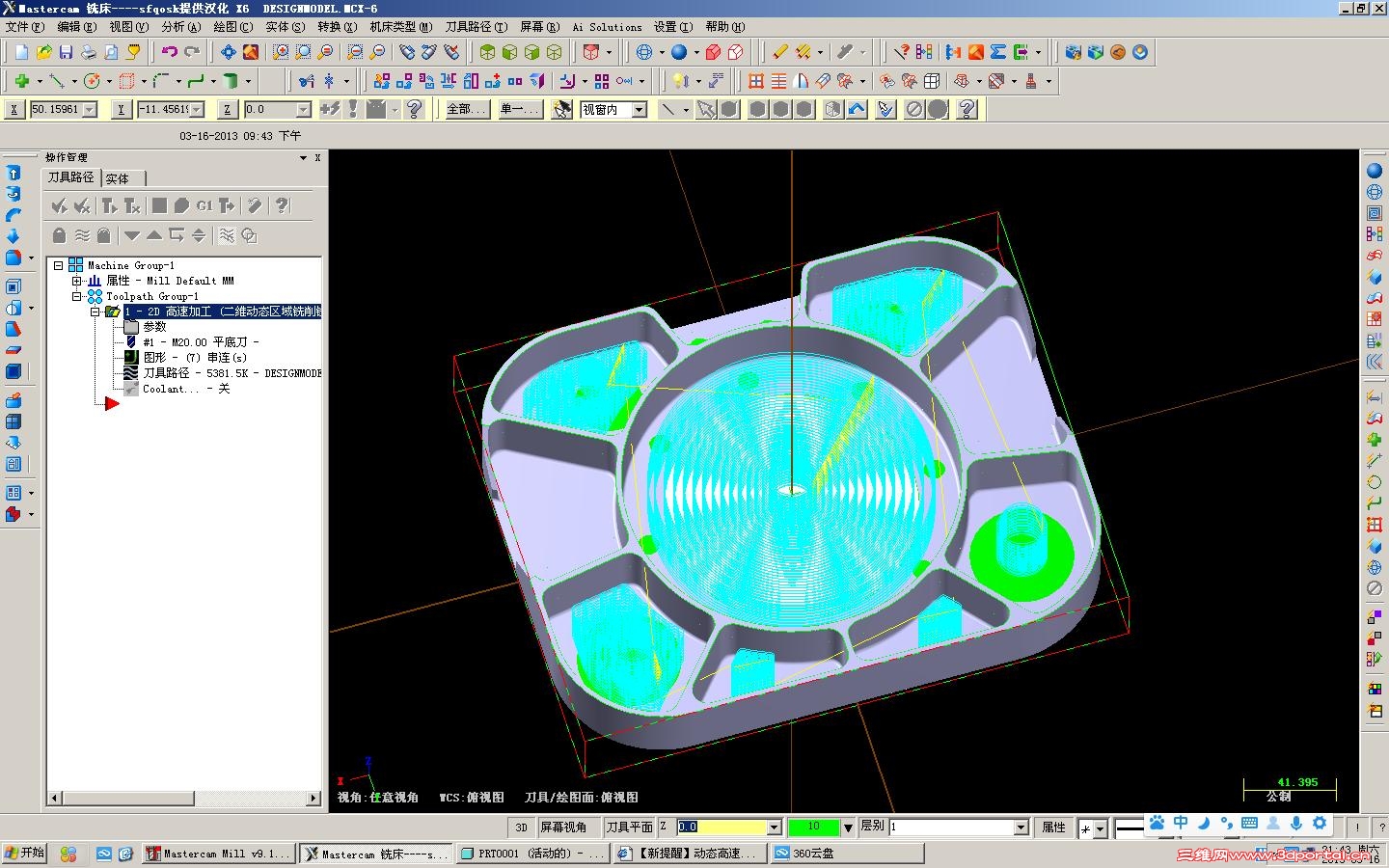Image resolution: width=1389 pixels, height=868 pixels.
Task: Open the X coordinate dropdown
Action: 90,110
